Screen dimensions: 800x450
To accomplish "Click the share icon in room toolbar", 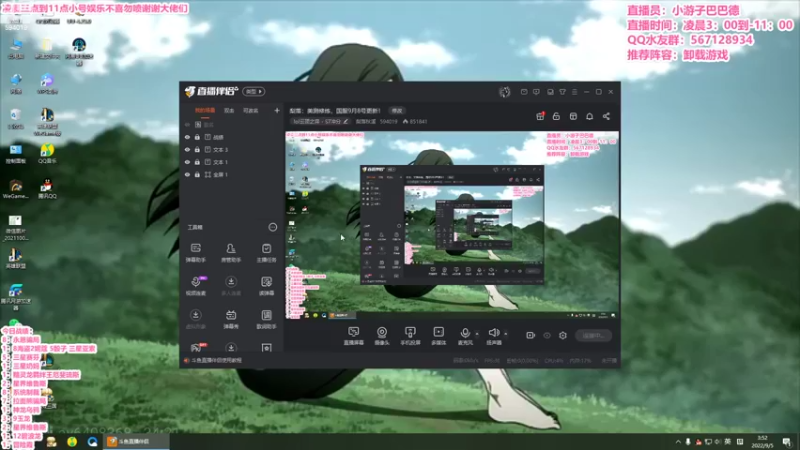I will point(606,116).
